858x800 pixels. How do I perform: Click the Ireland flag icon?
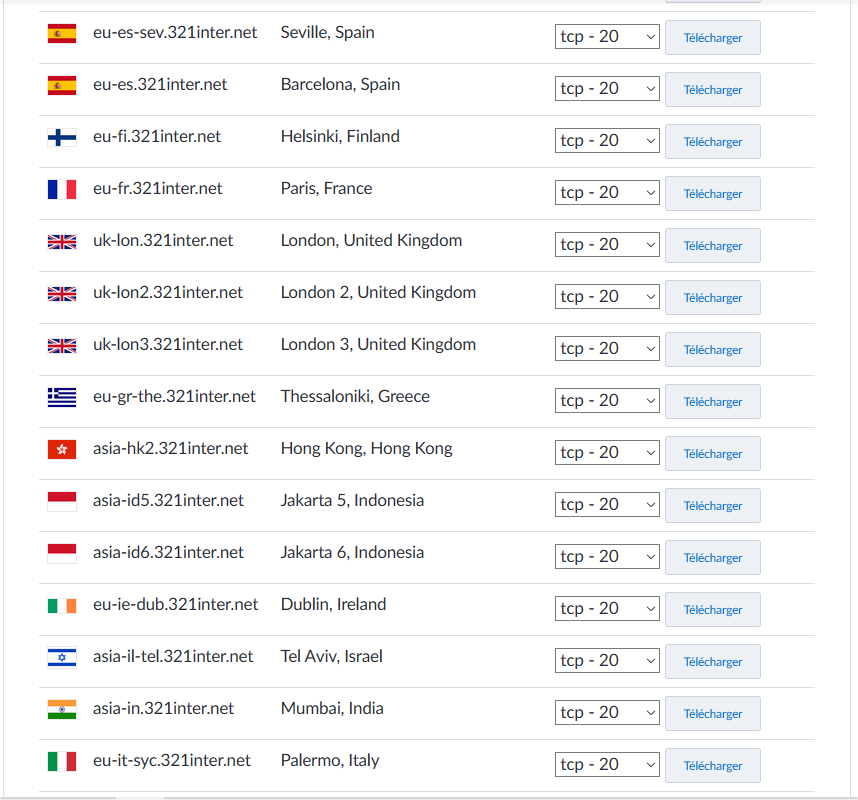(62, 606)
